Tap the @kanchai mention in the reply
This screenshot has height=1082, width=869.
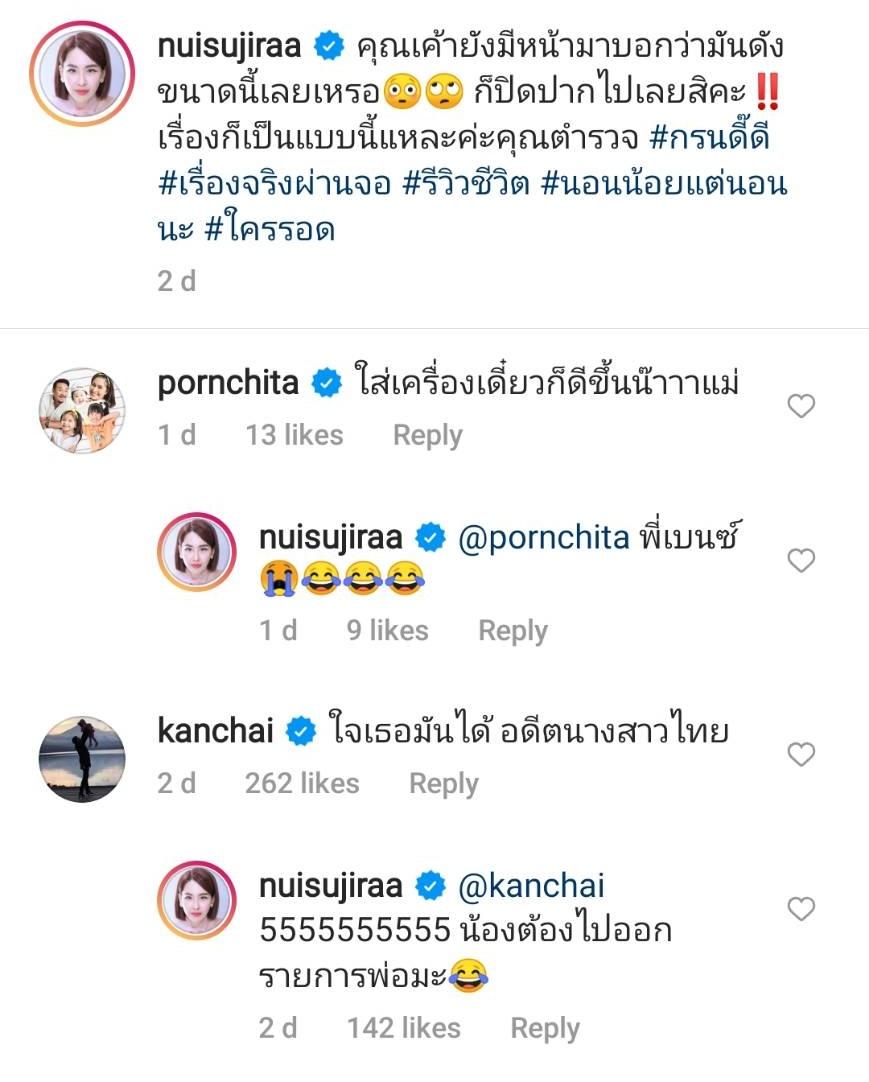click(532, 885)
